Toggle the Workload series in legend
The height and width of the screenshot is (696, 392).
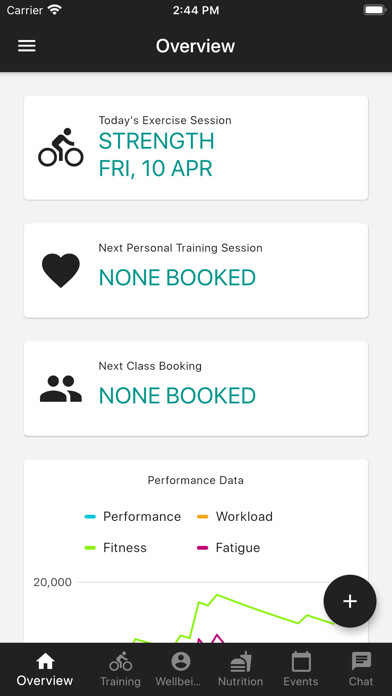(x=235, y=517)
